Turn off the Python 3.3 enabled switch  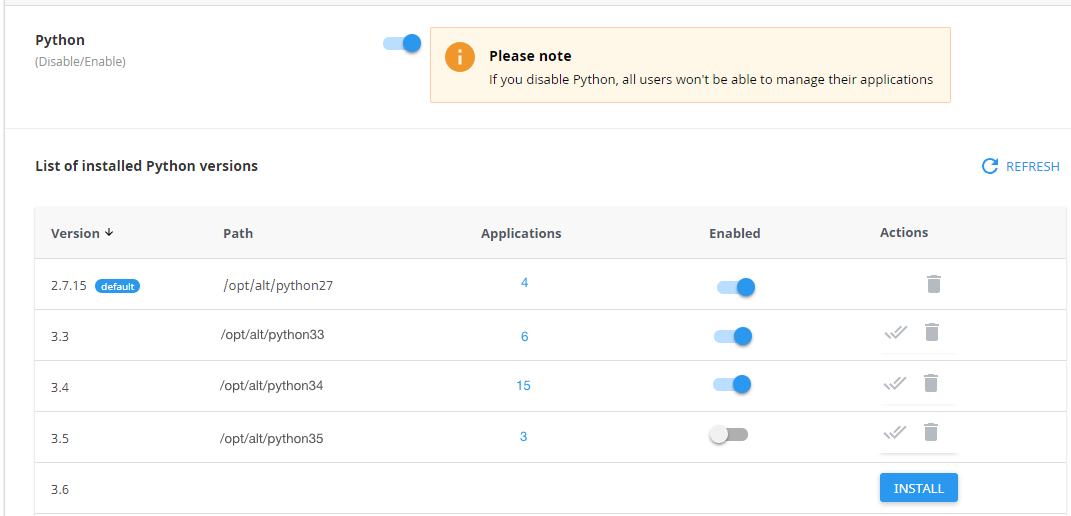point(732,336)
